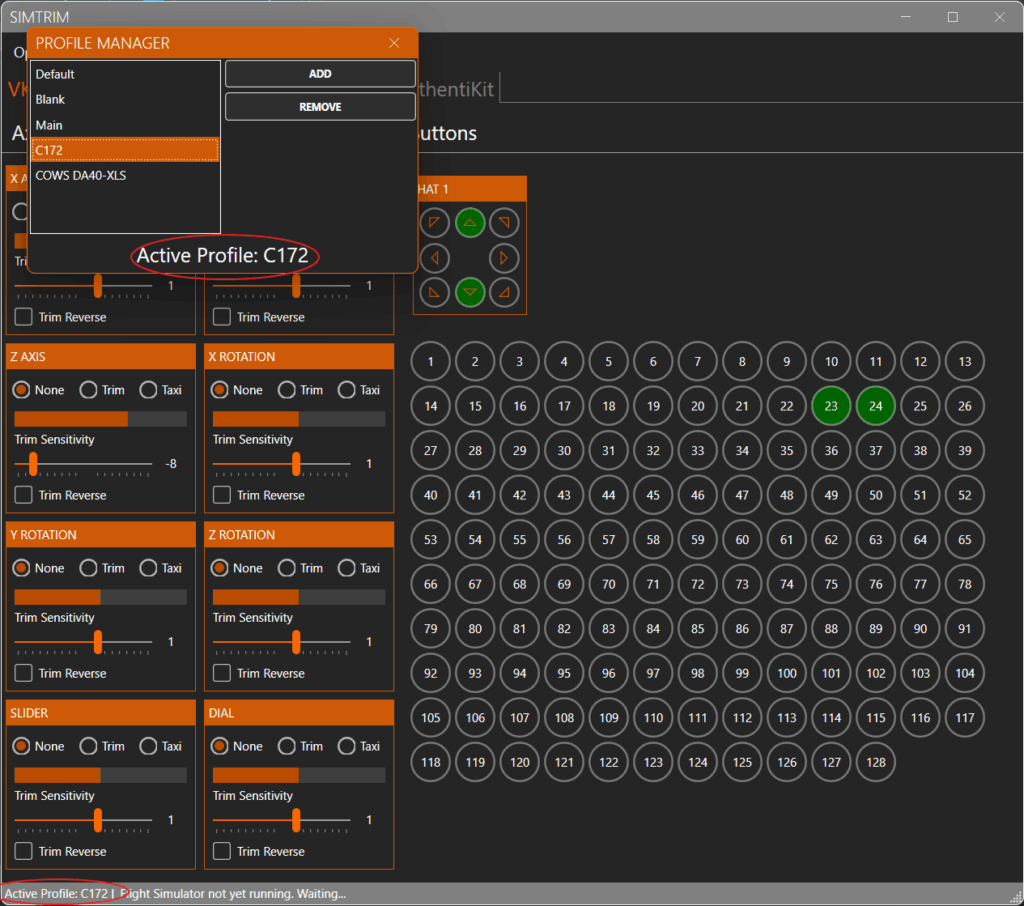This screenshot has width=1024, height=906.
Task: Select the HAT 1 right arrow
Action: (x=504, y=257)
